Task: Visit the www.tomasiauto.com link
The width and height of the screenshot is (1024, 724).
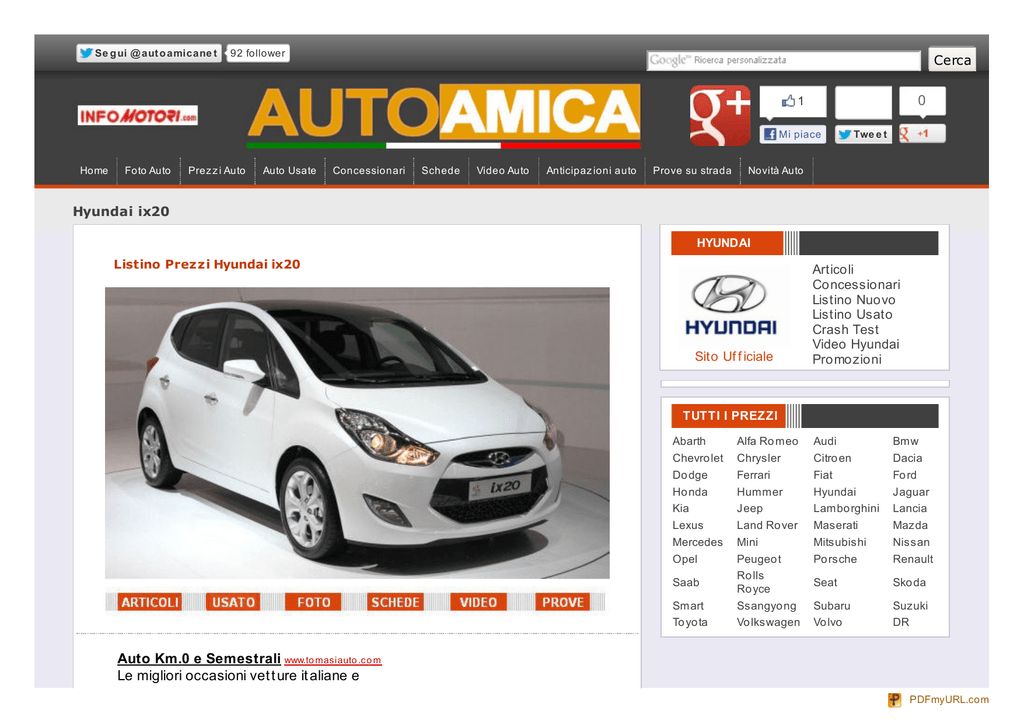Action: (x=333, y=660)
